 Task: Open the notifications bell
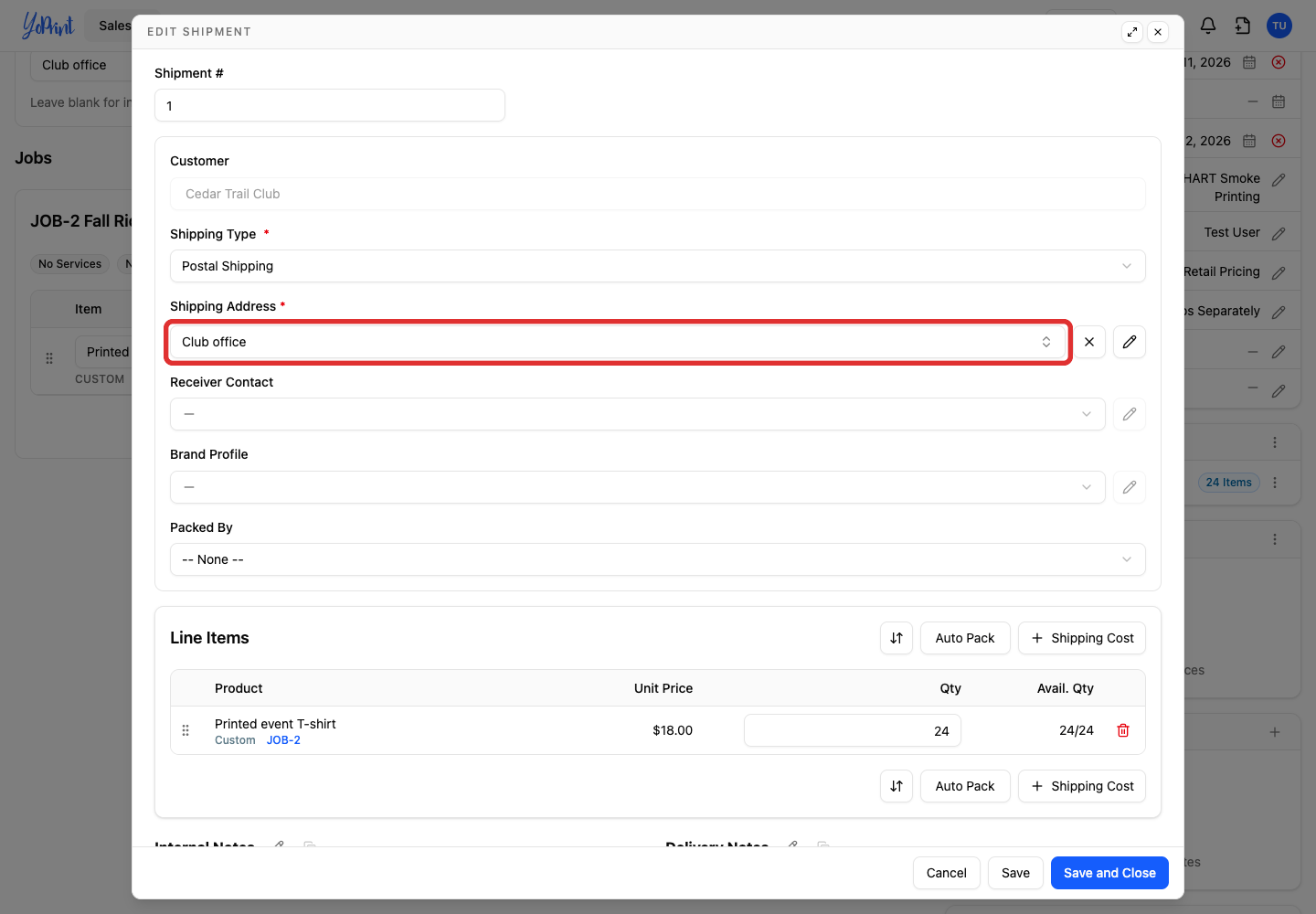click(x=1208, y=26)
